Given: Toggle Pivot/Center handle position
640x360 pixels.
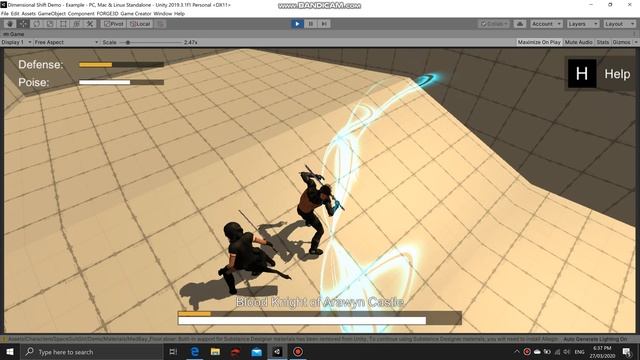Looking at the screenshot, I should [113, 24].
